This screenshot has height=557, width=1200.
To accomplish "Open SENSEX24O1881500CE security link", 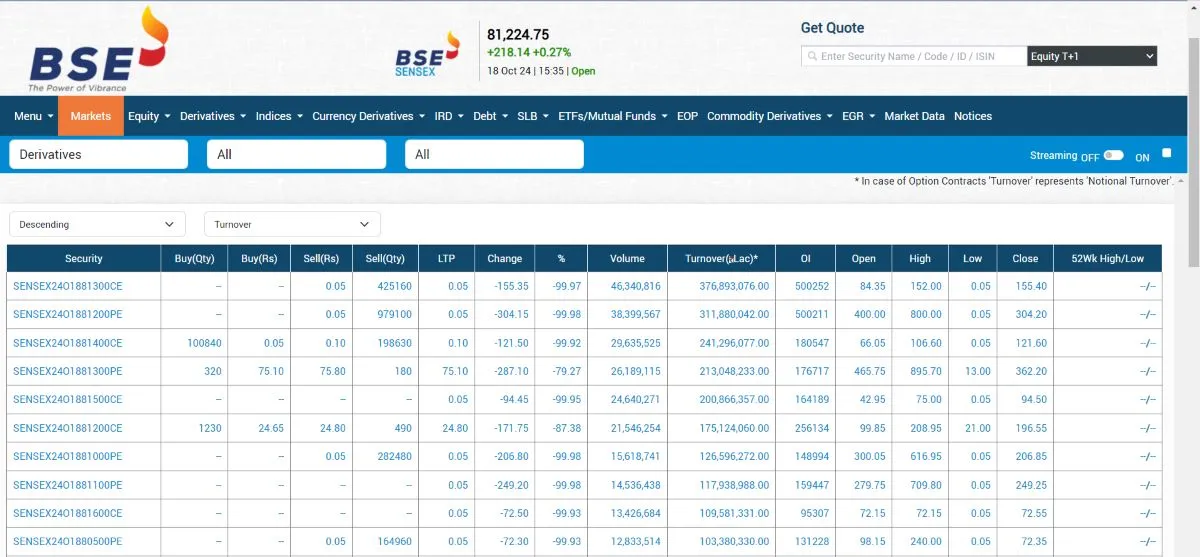I will pos(68,399).
